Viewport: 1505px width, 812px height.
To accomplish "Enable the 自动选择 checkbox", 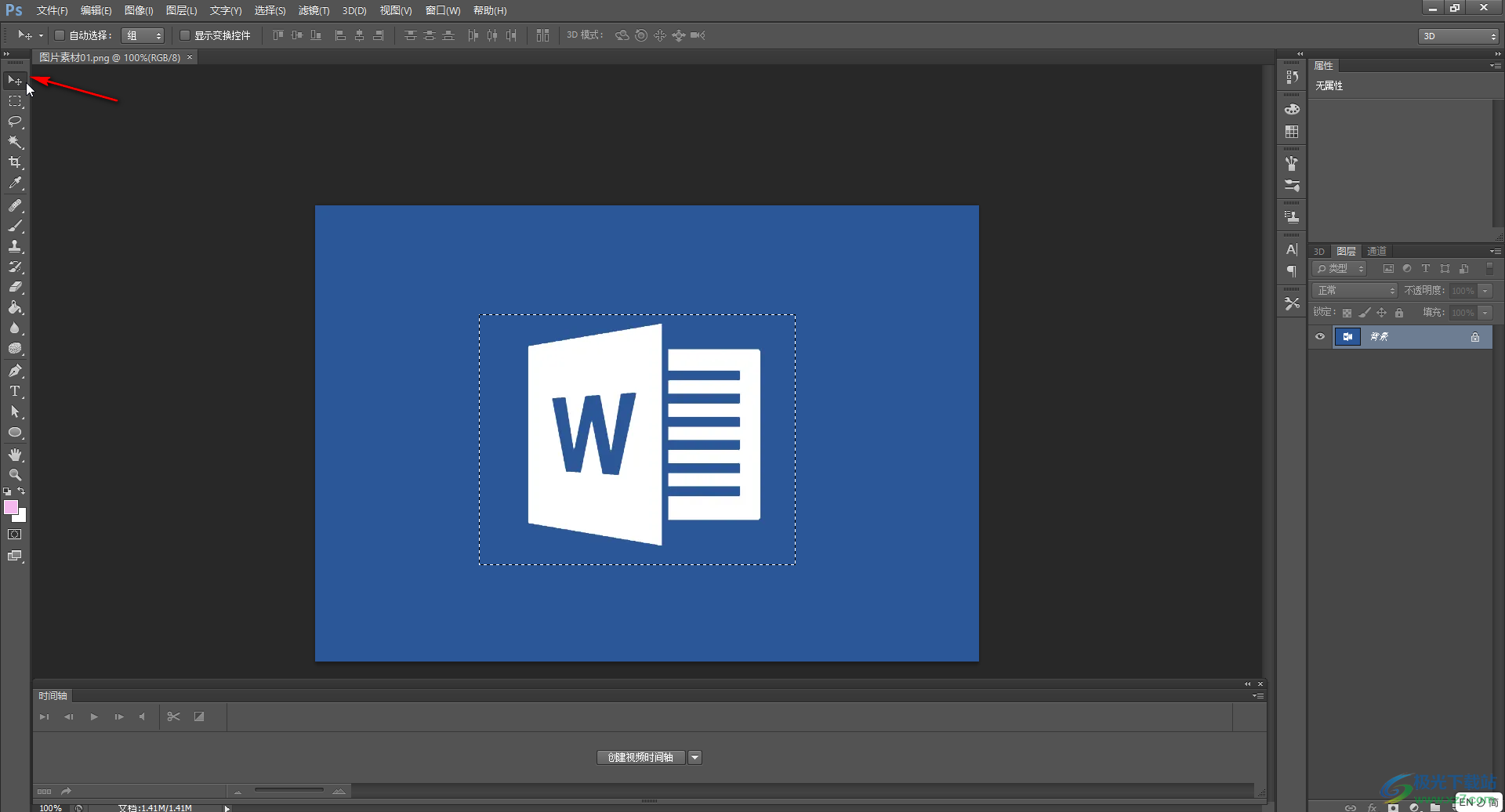I will pyautogui.click(x=59, y=35).
